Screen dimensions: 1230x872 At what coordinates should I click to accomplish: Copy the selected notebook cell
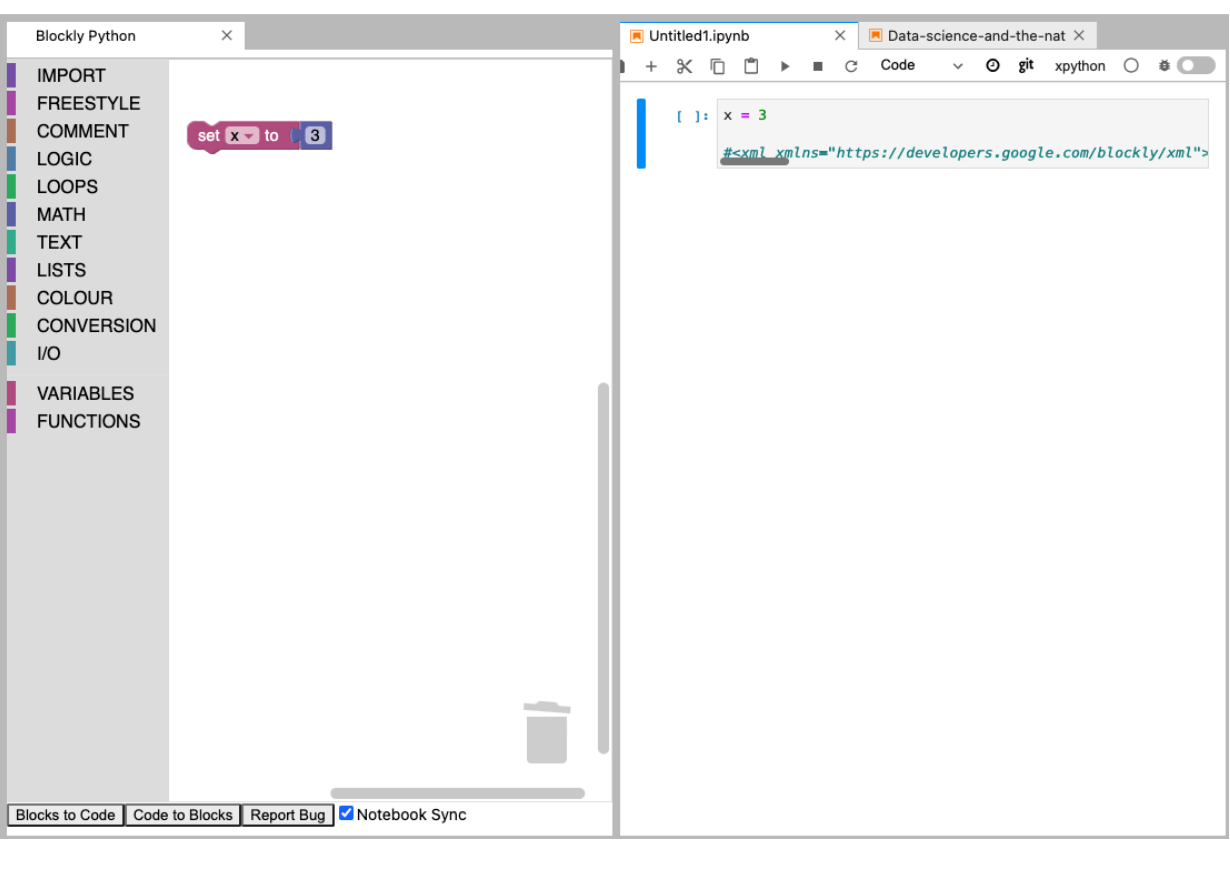[x=717, y=66]
